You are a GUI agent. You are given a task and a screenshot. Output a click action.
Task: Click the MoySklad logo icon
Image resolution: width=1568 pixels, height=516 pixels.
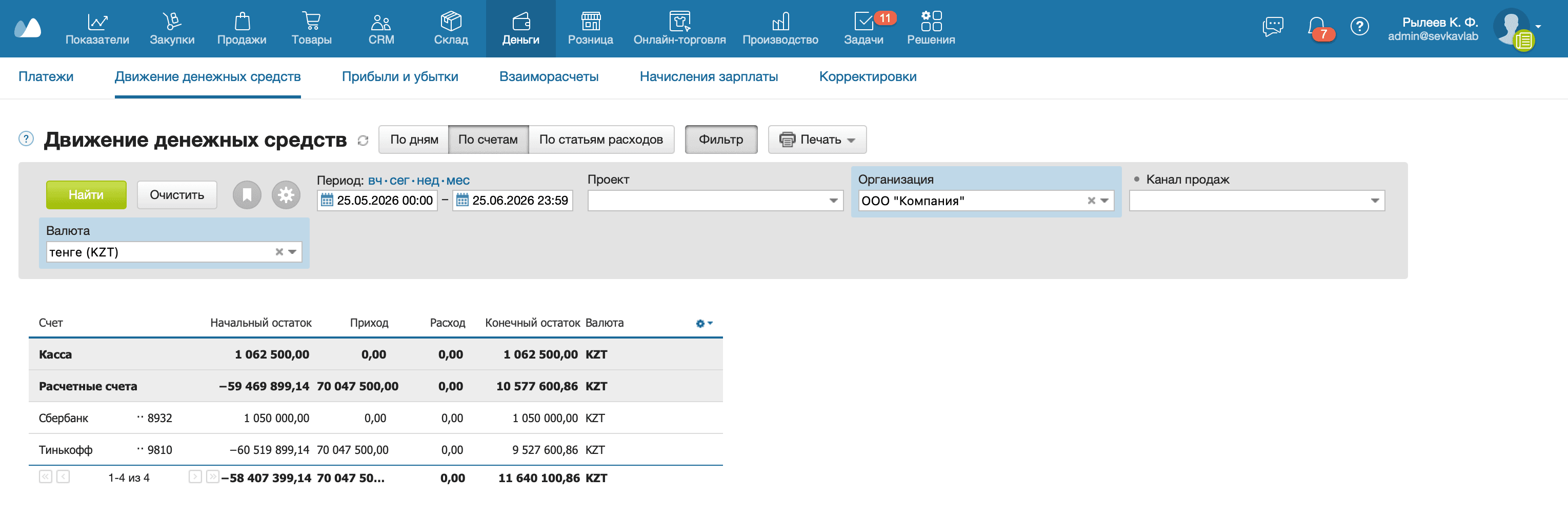[x=27, y=28]
